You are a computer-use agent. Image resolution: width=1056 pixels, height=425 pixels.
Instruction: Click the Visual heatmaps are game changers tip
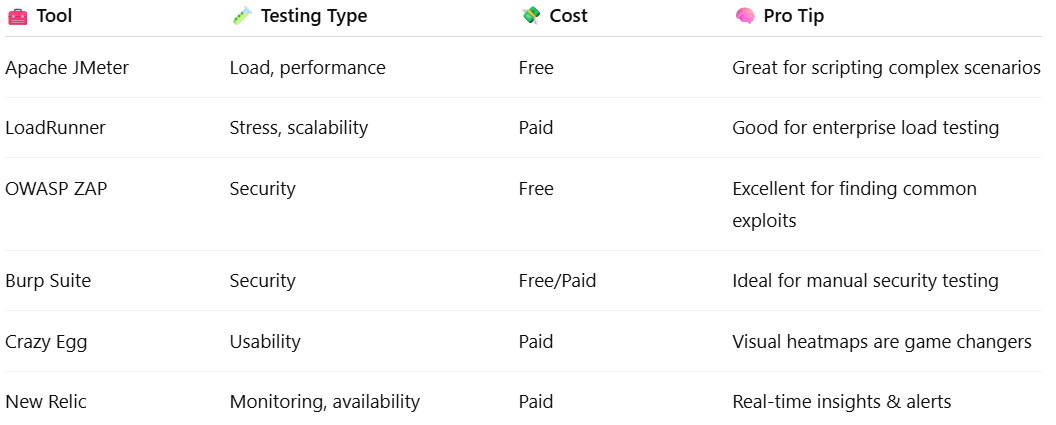point(882,341)
